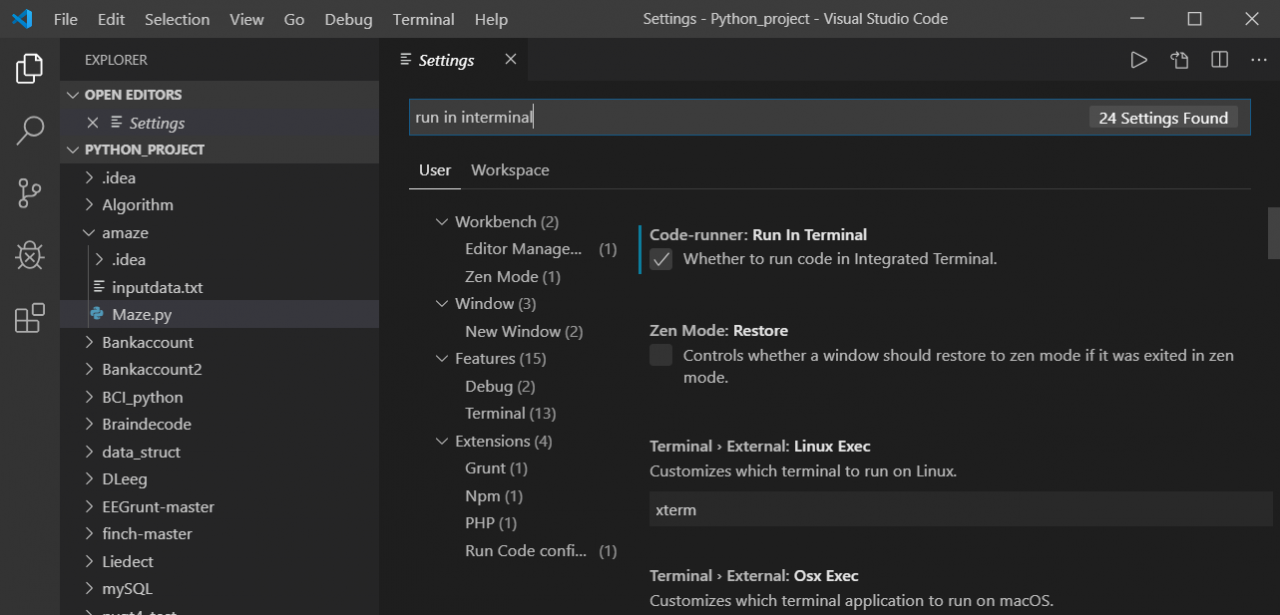Select New Window (2) in settings tree

tap(524, 331)
